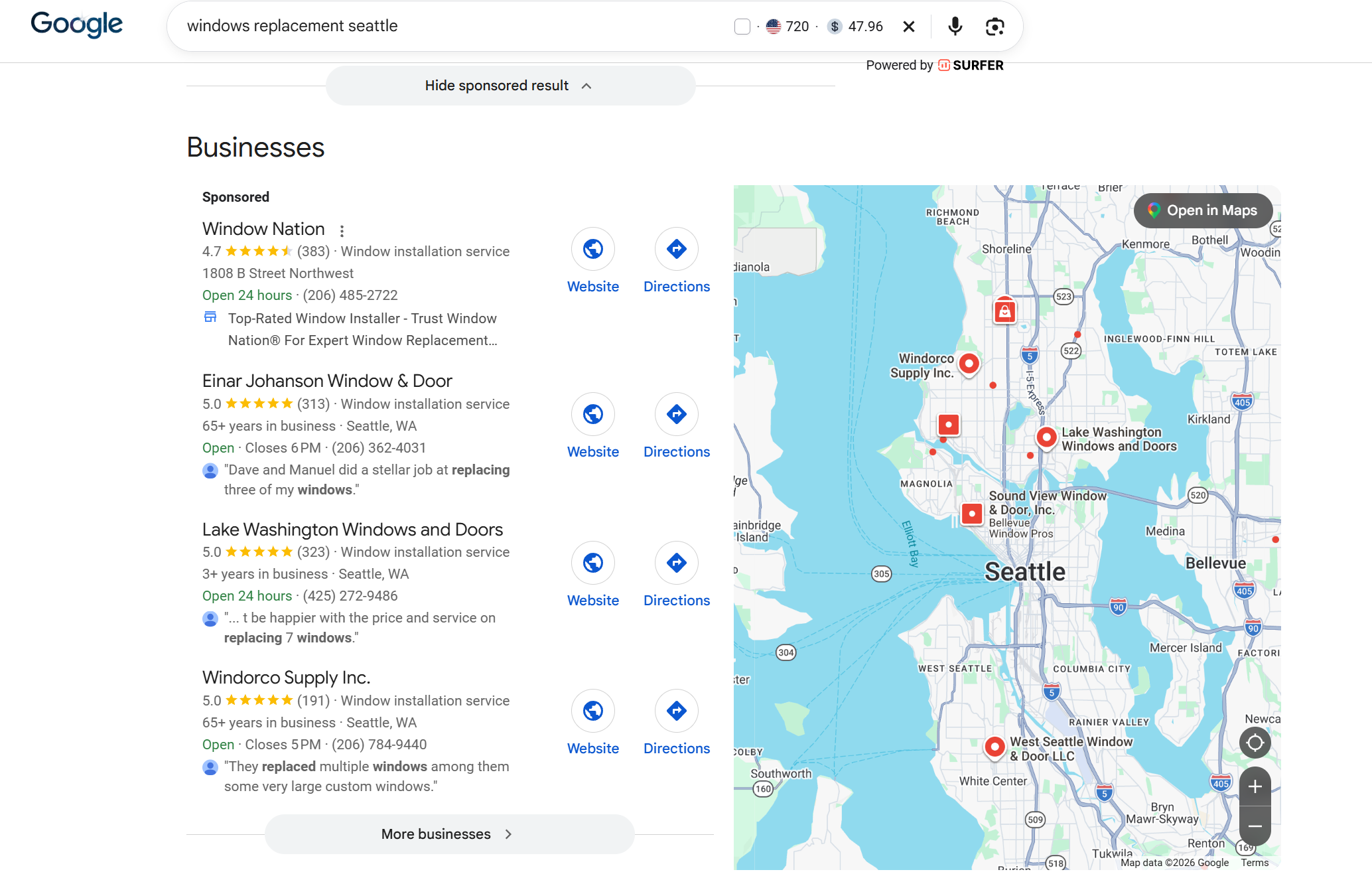The image size is (1372, 882).
Task: Click West Seattle Window & Door map pin
Action: [x=995, y=747]
